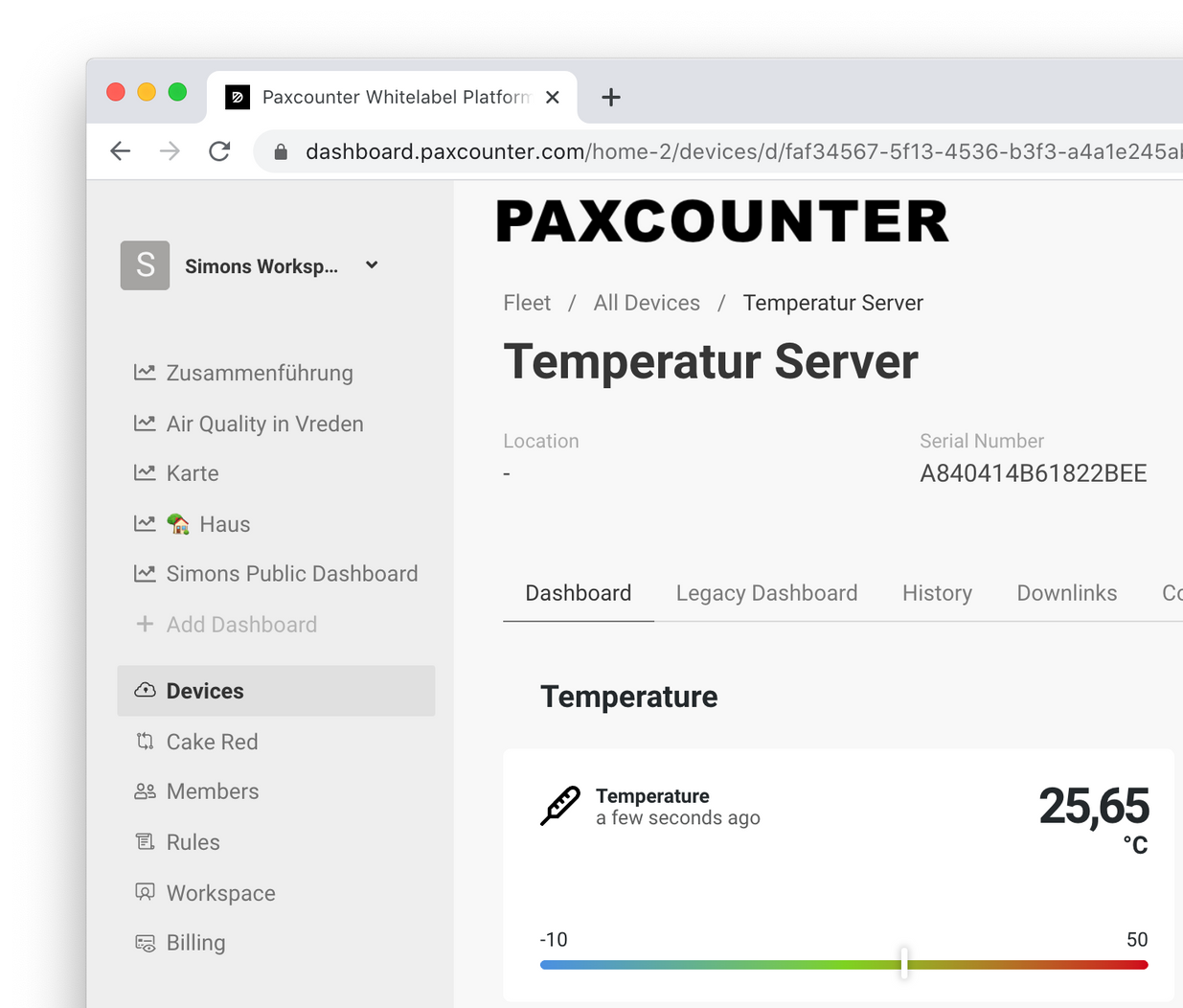Screen dimensions: 1183x1008
Task: Select the Downlinks tab
Action: click(x=1066, y=592)
